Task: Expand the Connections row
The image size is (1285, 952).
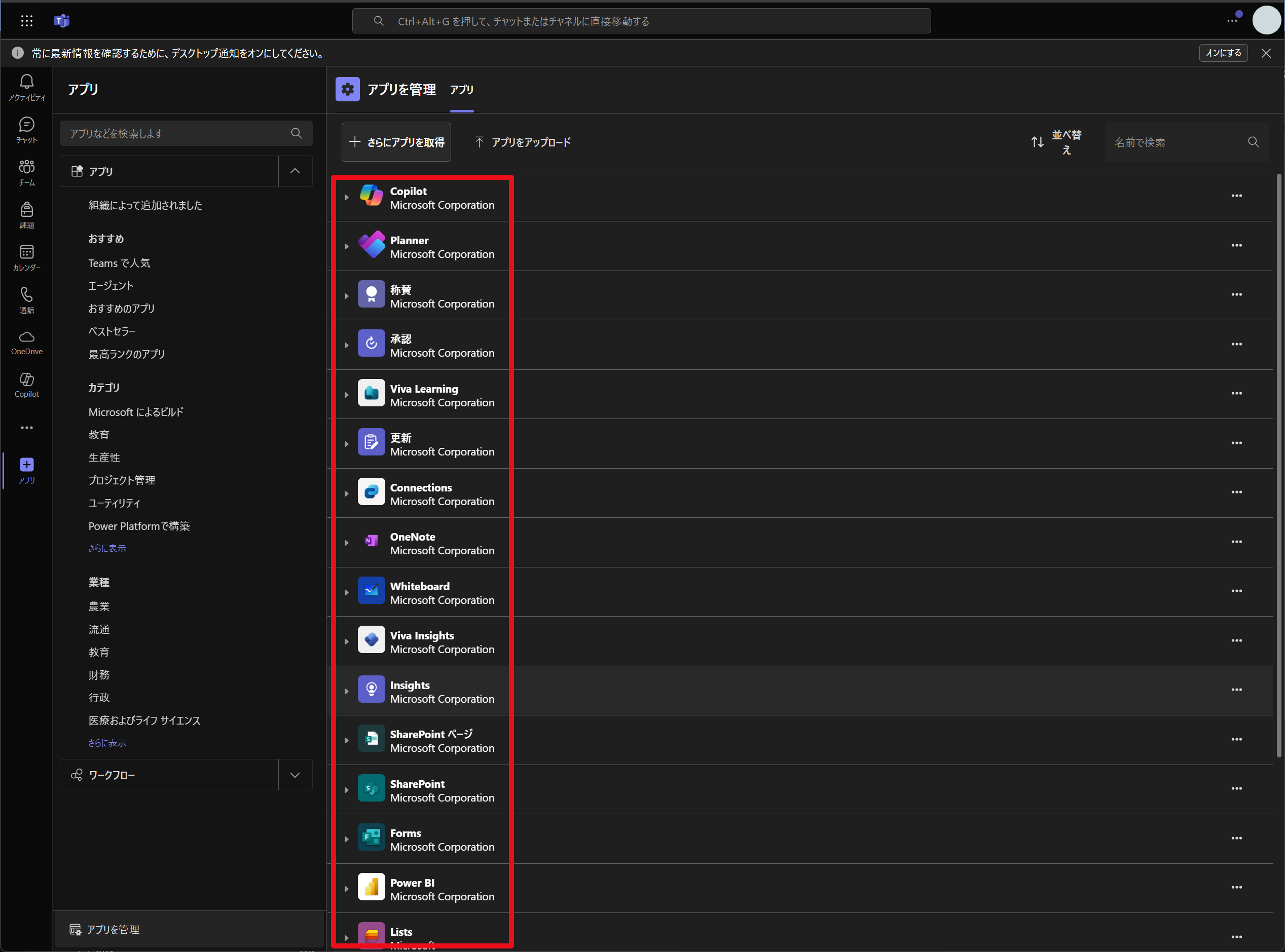Action: [x=347, y=493]
